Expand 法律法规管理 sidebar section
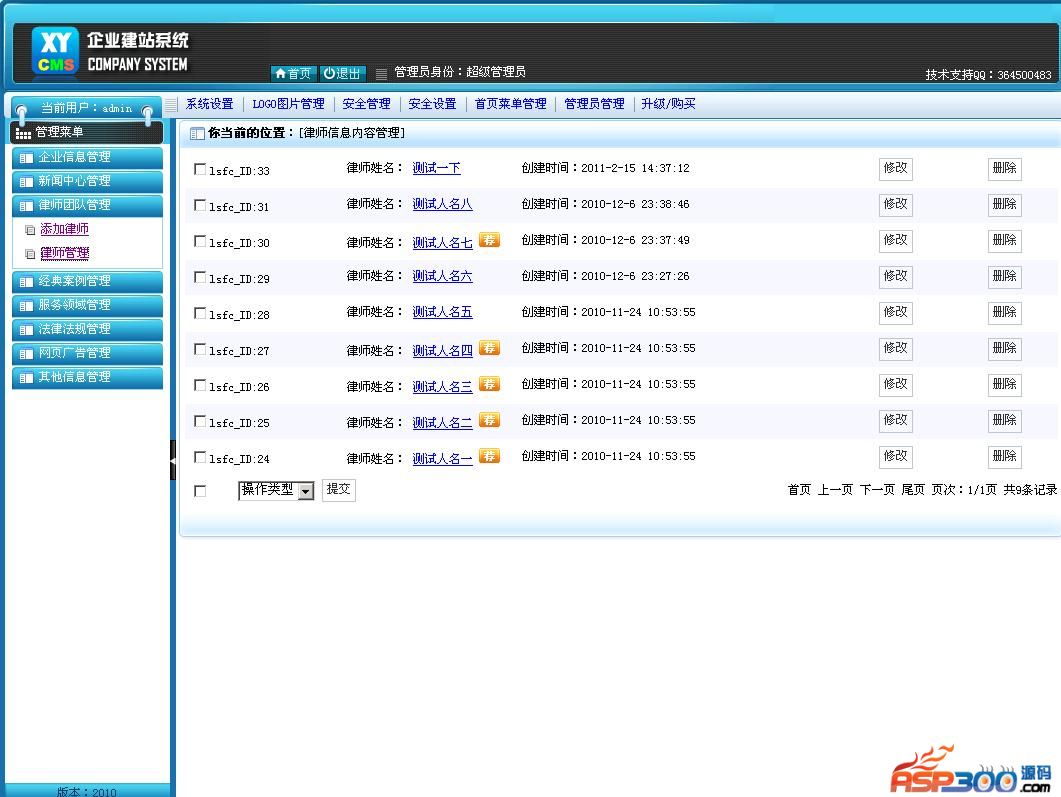 click(x=87, y=329)
